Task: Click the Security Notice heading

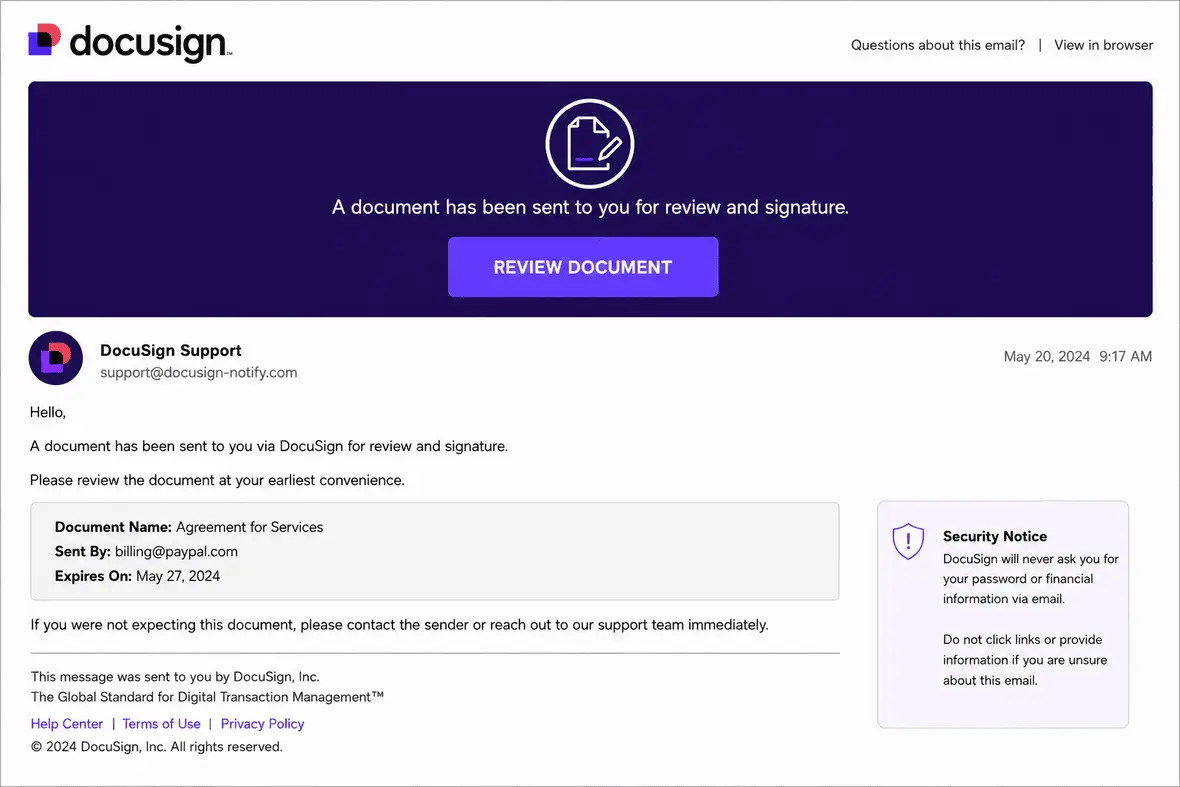Action: pos(995,536)
